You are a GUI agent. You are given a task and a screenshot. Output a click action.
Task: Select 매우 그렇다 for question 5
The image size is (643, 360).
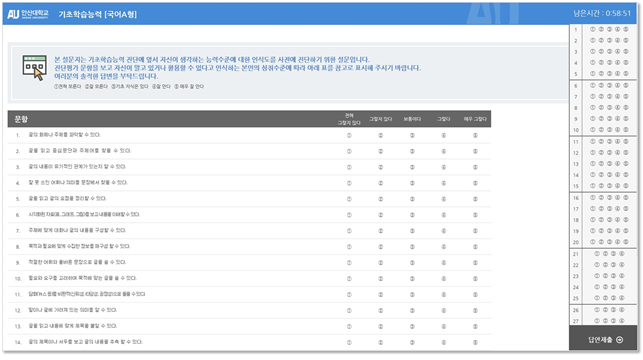click(475, 199)
